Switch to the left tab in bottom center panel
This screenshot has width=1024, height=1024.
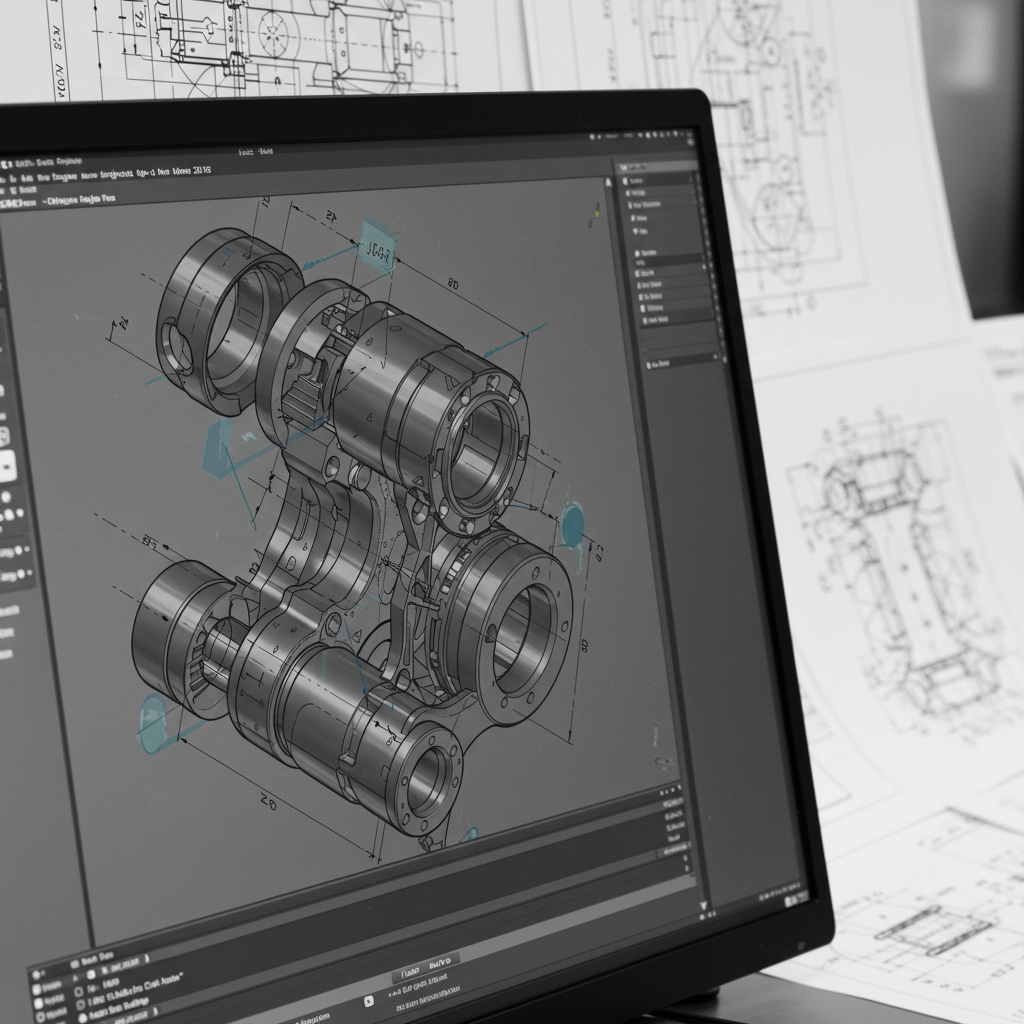(409, 972)
